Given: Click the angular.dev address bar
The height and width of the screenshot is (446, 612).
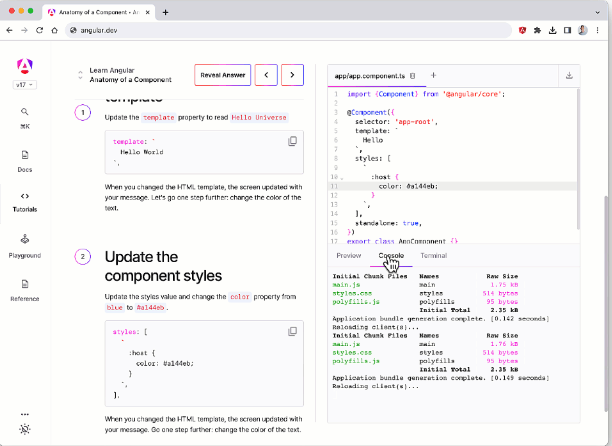Looking at the screenshot, I should tap(288, 30).
